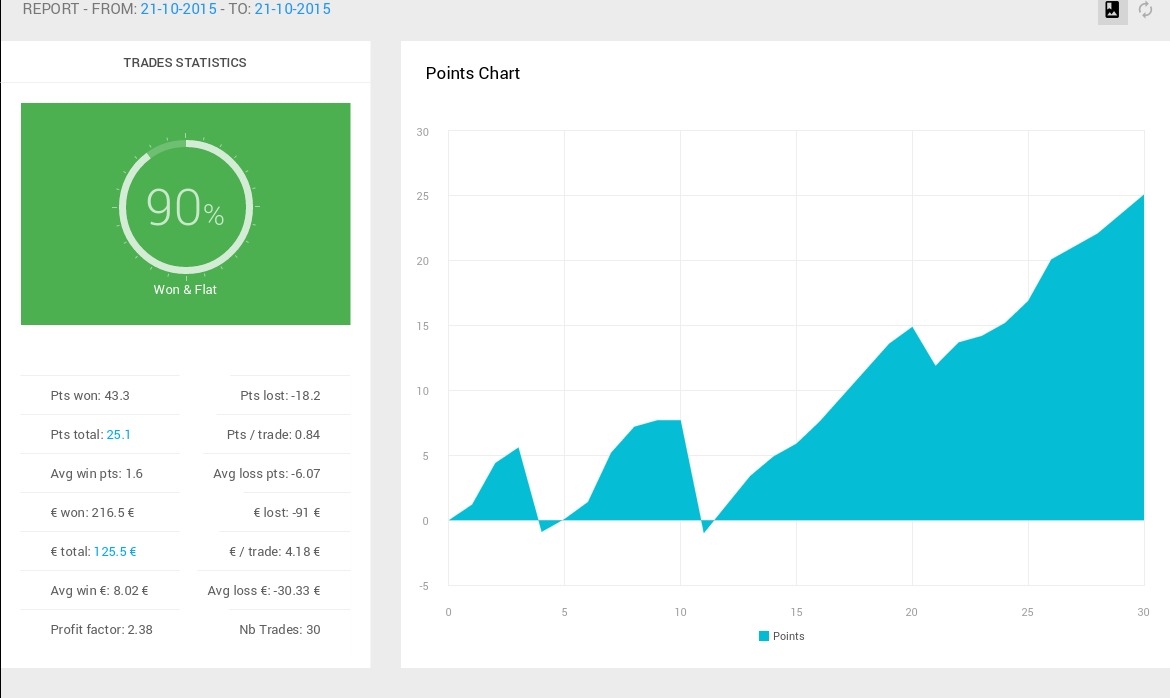The width and height of the screenshot is (1170, 698).
Task: Click the save-as-image icon in report header
Action: point(1112,10)
